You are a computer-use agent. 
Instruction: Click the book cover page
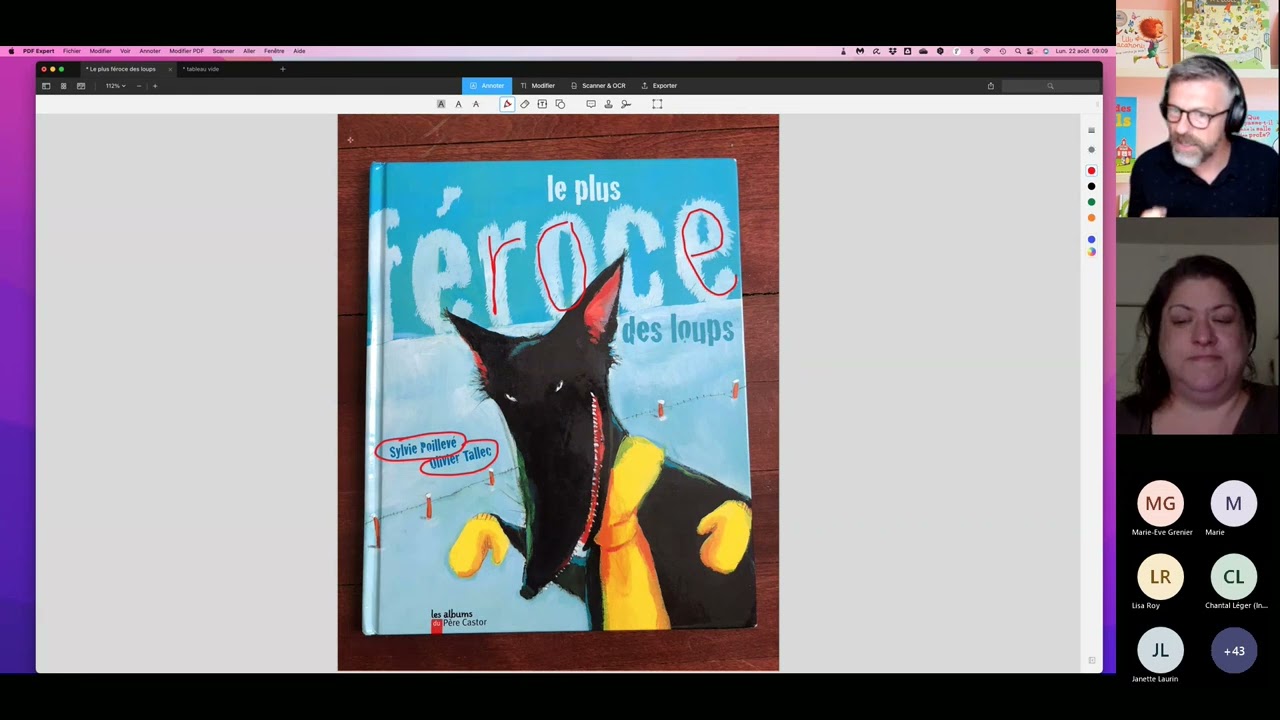point(558,392)
